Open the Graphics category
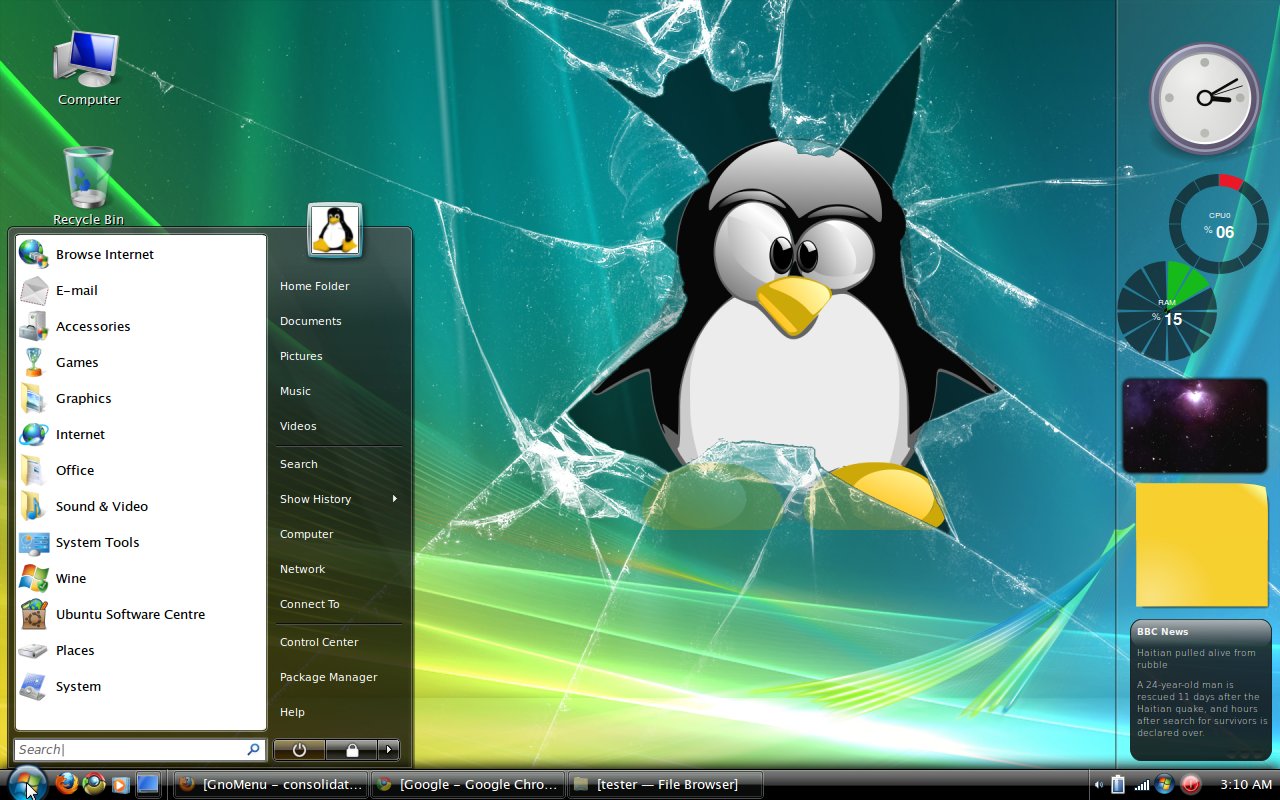 coord(141,398)
